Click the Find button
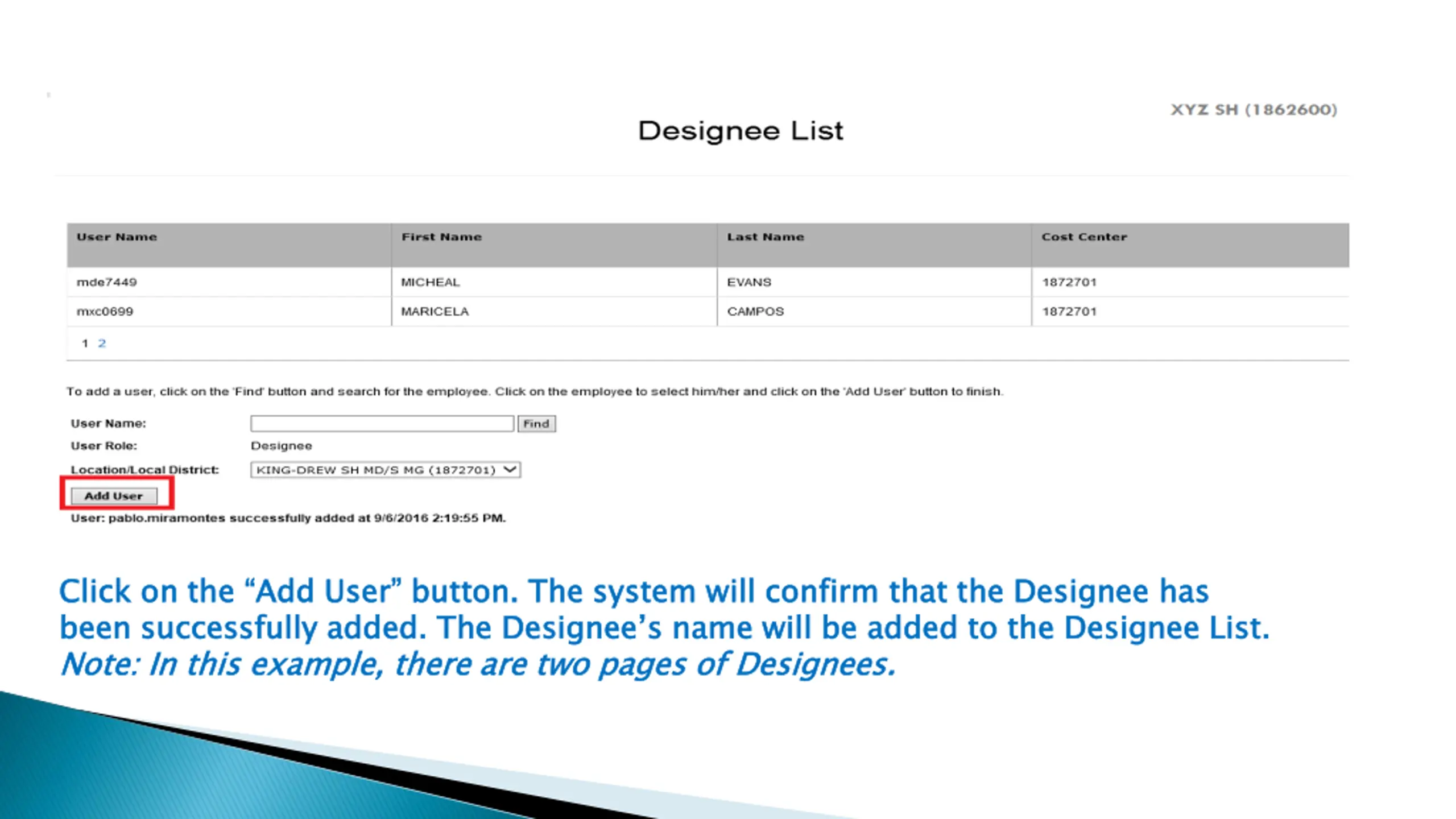Image resolution: width=1456 pixels, height=819 pixels. pos(536,424)
